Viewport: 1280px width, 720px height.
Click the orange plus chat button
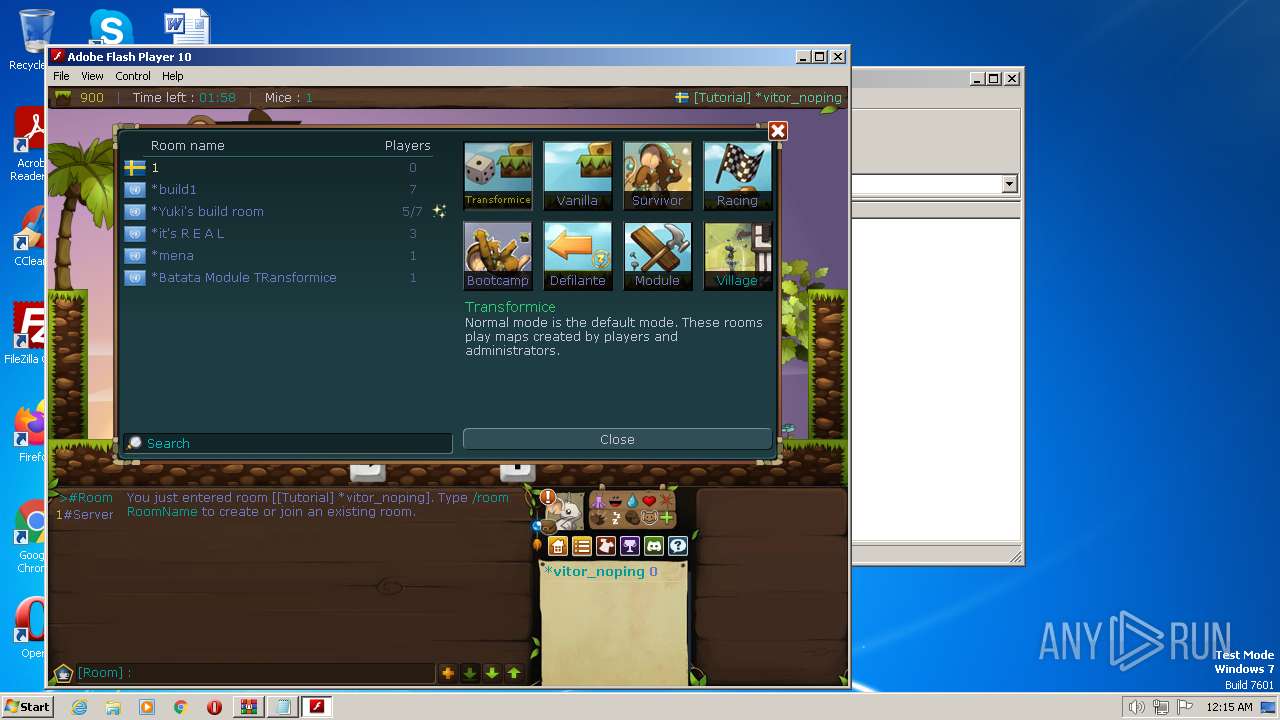[448, 673]
